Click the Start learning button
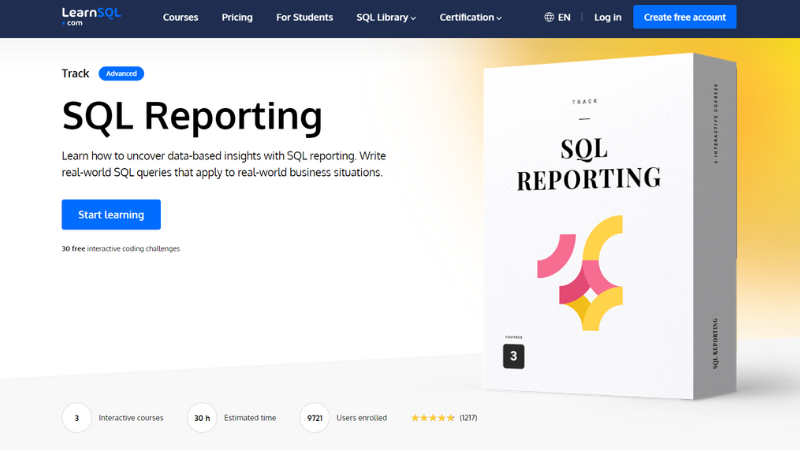 click(x=111, y=214)
